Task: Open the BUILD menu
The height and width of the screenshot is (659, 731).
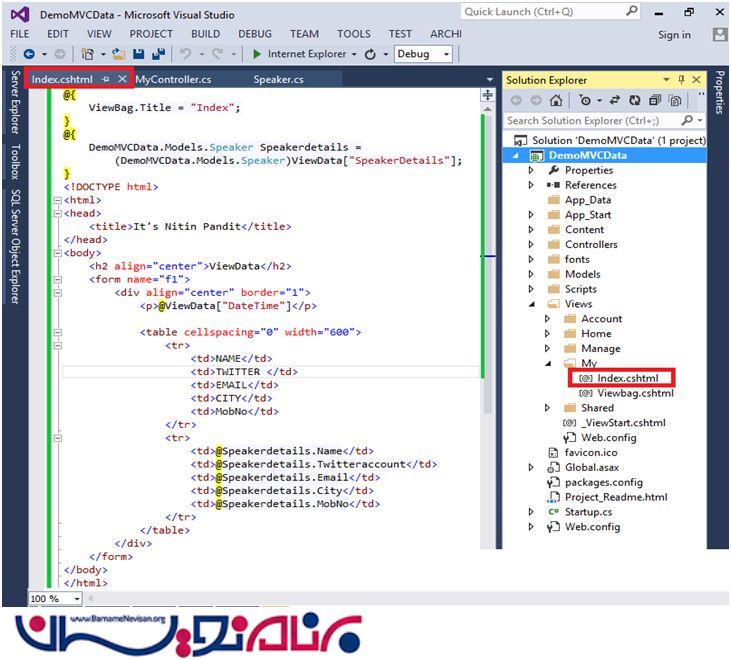Action: (x=207, y=34)
